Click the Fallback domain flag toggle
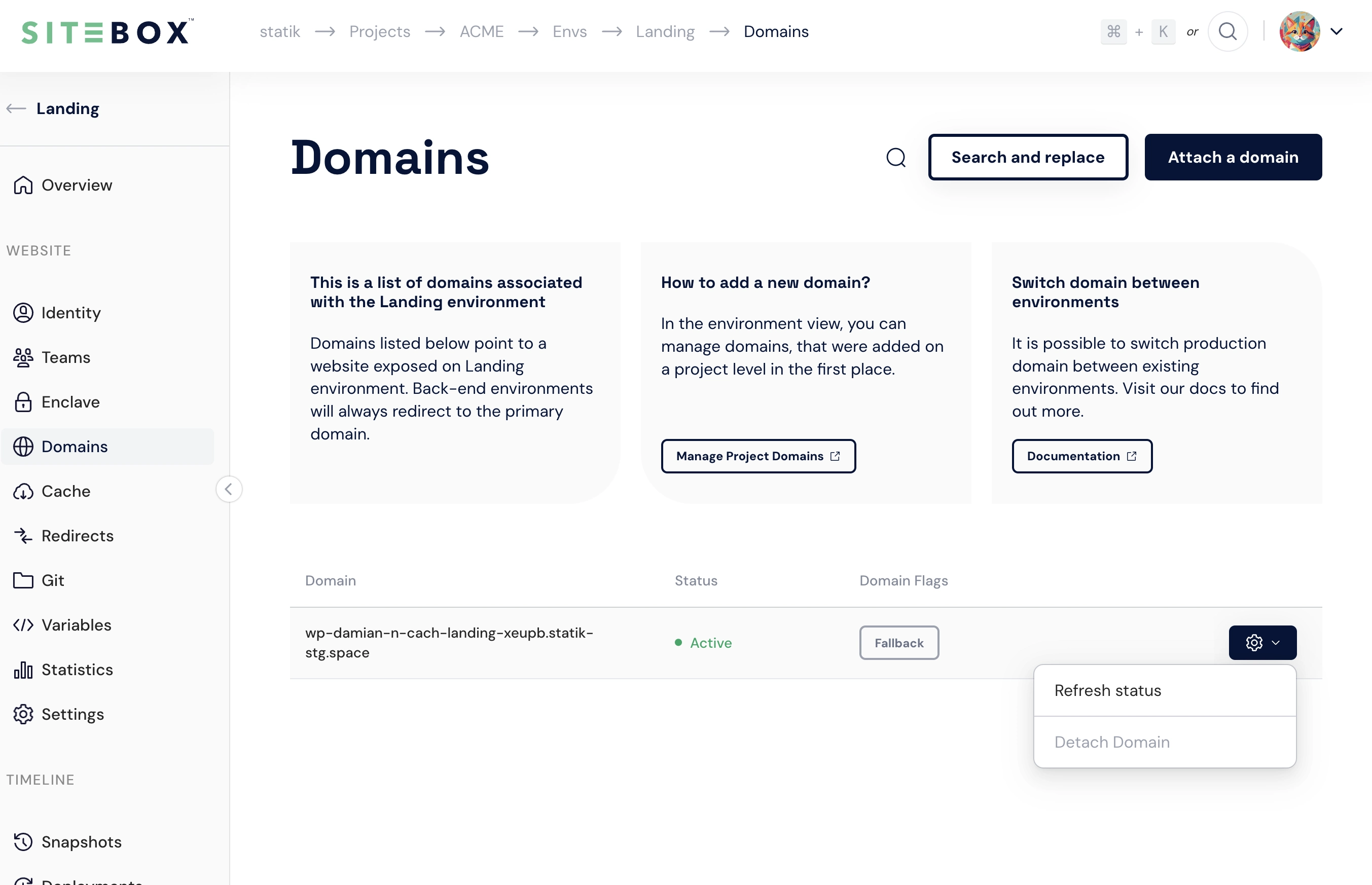The height and width of the screenshot is (885, 1372). 899,642
